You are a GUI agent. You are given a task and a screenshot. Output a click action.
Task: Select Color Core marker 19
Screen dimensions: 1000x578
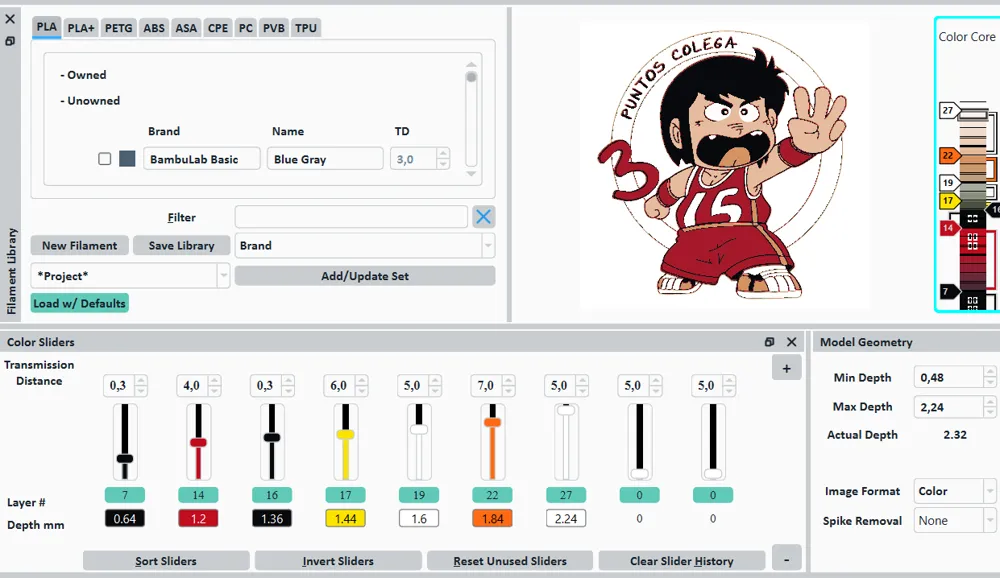coord(948,182)
